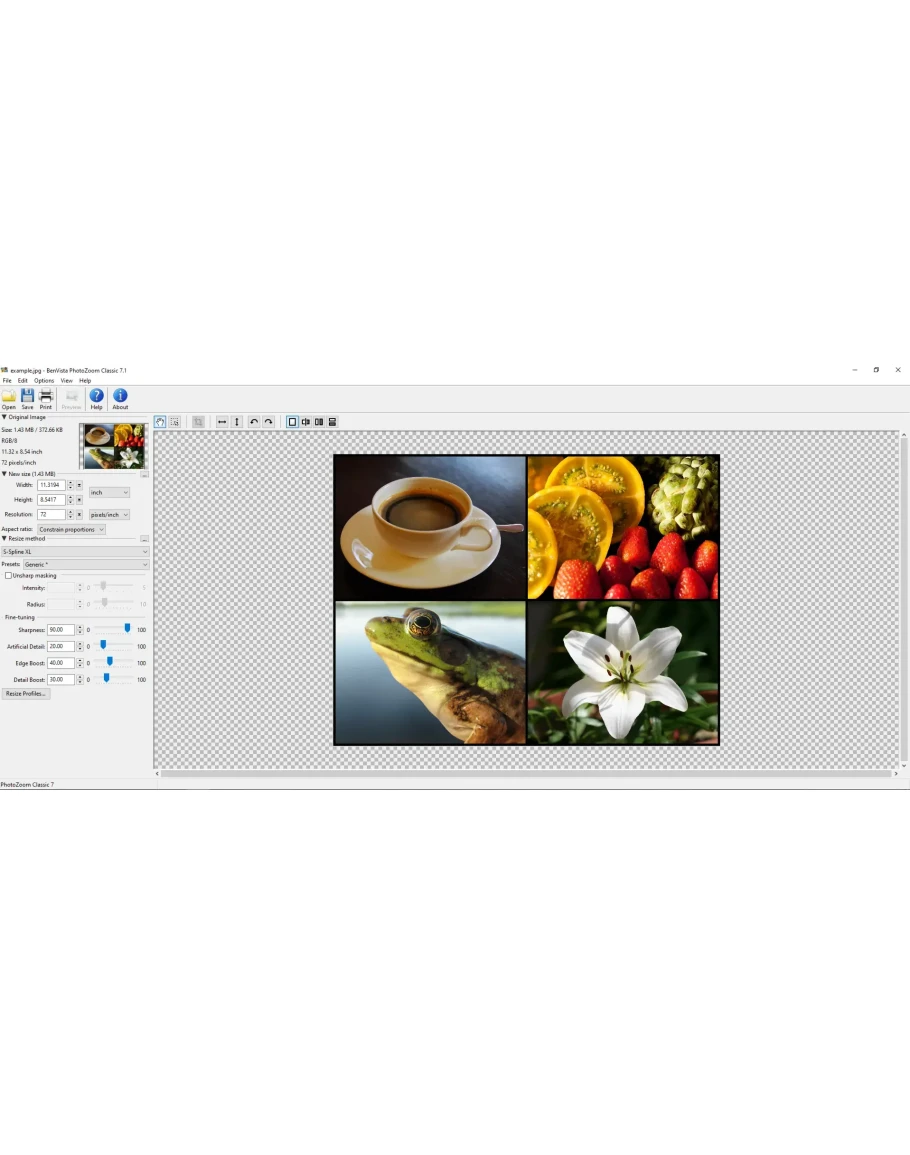Switch to vertical split preview

[x=306, y=422]
